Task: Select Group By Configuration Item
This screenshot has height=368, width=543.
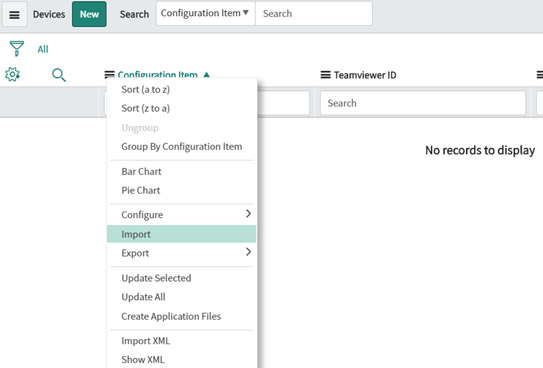Action: tap(182, 146)
